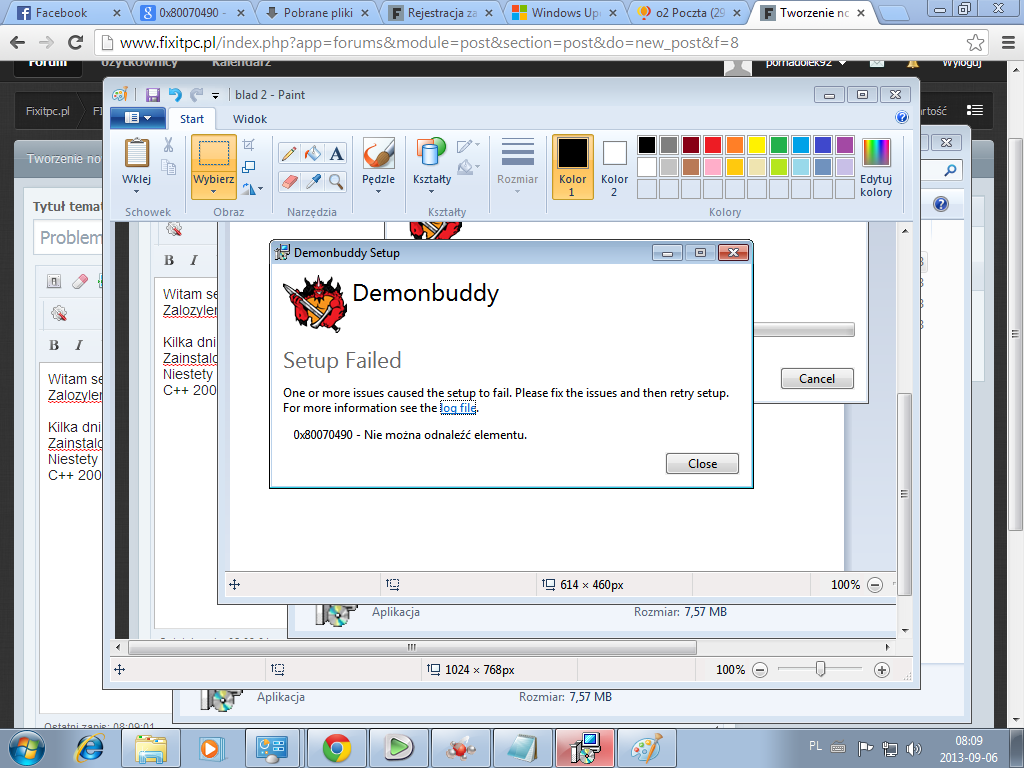This screenshot has width=1024, height=768.
Task: Open the Chrome hamburger menu
Action: [1008, 43]
